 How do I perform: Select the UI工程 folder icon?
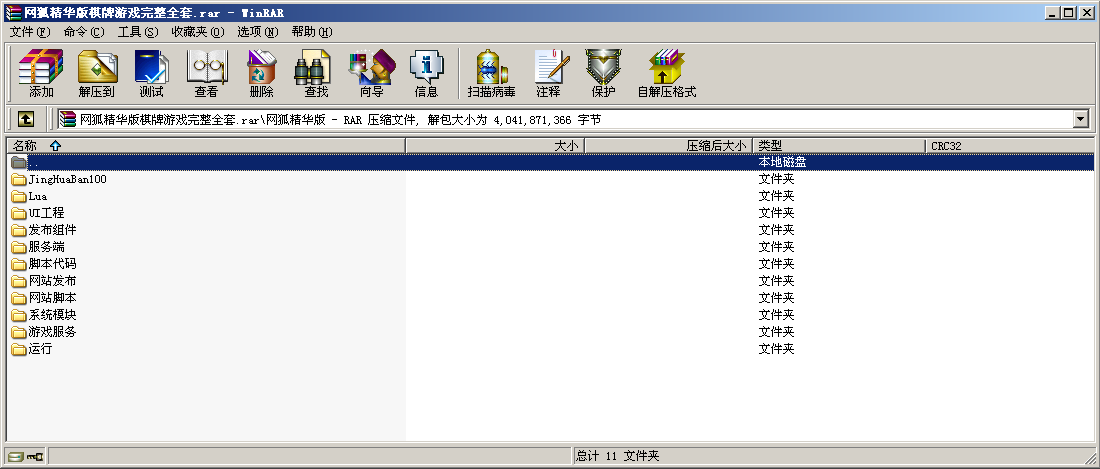click(x=19, y=213)
